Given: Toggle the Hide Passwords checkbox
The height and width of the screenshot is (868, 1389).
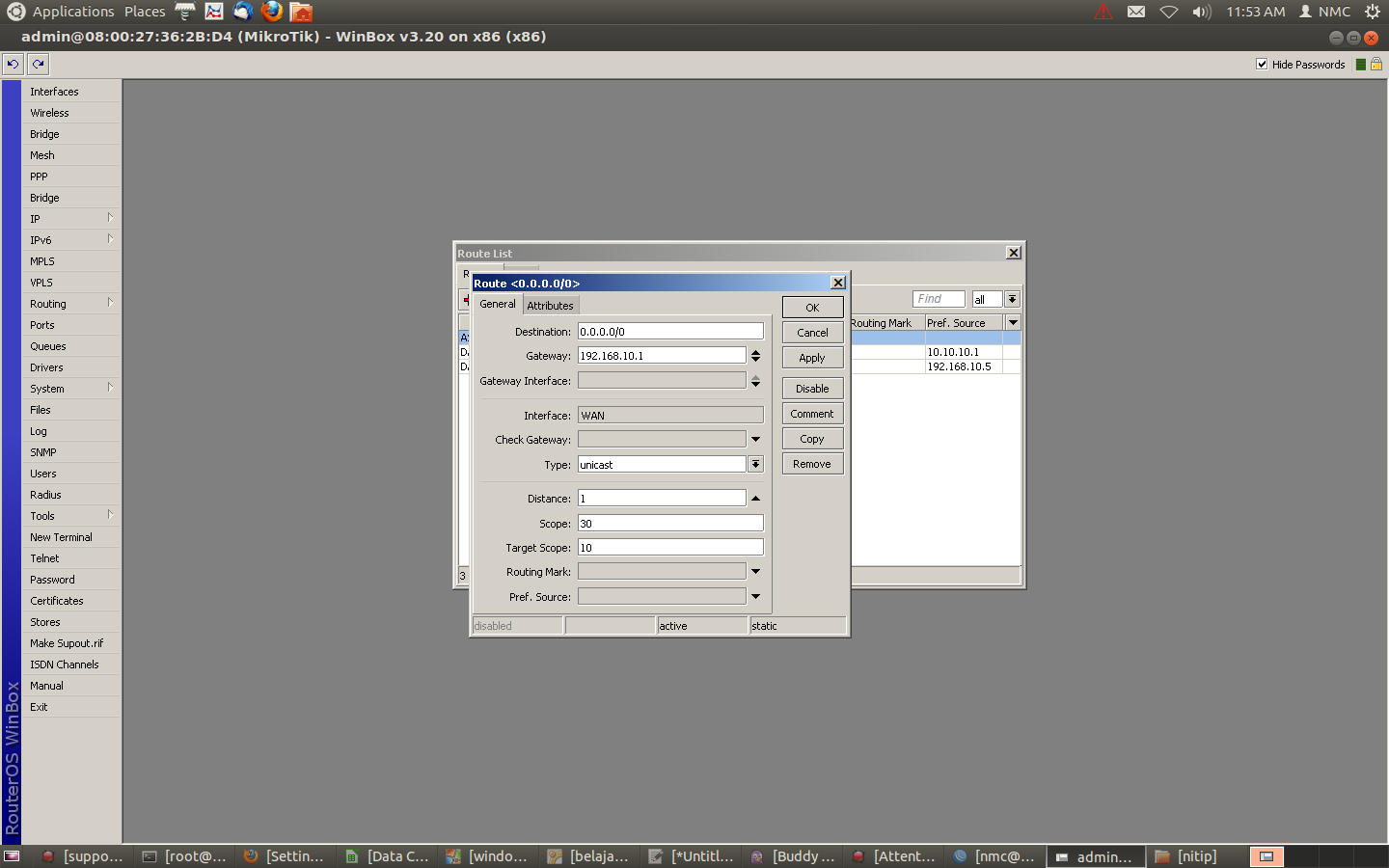Looking at the screenshot, I should [1262, 65].
